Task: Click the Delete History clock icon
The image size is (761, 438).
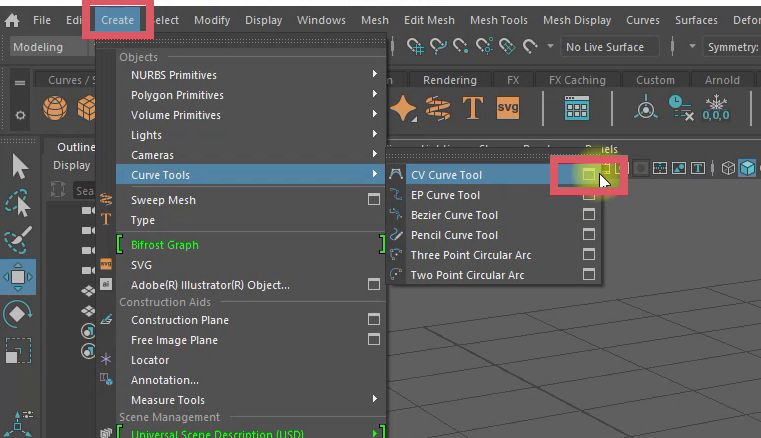Action: 680,108
